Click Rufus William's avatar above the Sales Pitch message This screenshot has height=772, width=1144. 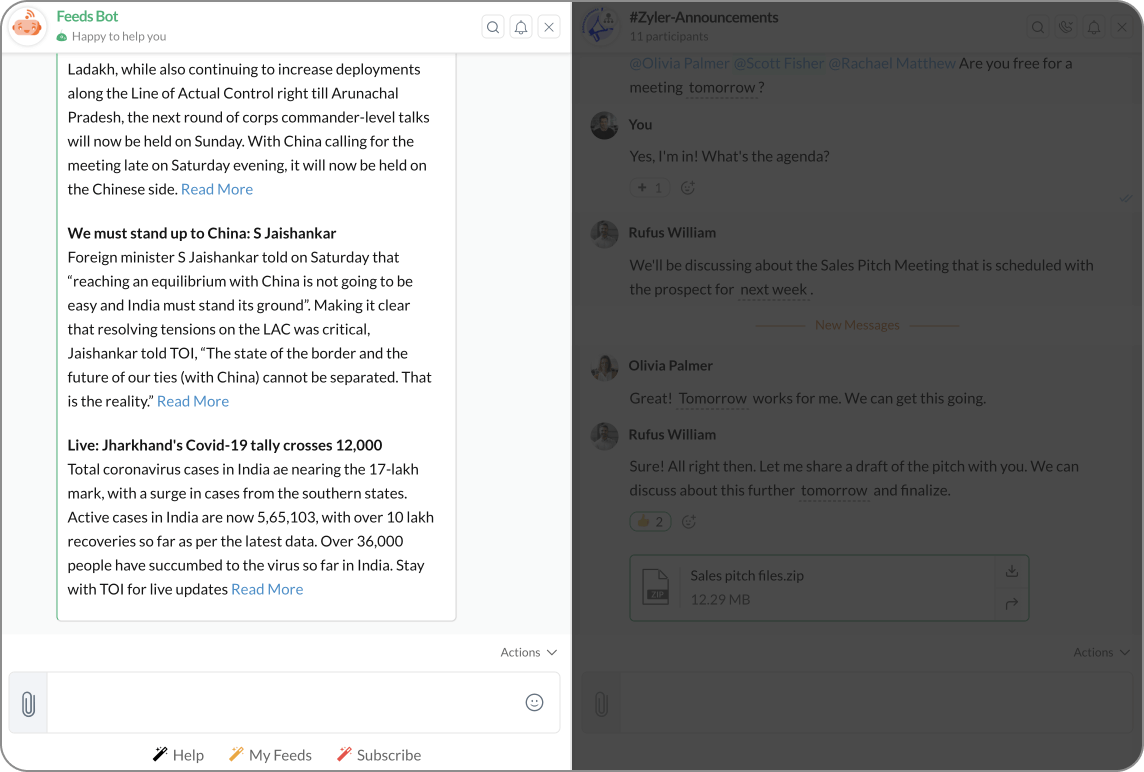[x=604, y=234]
